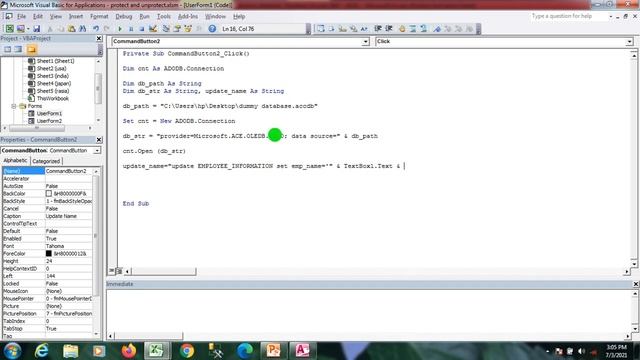Open Project Explorer from the toolbar

click(166, 29)
